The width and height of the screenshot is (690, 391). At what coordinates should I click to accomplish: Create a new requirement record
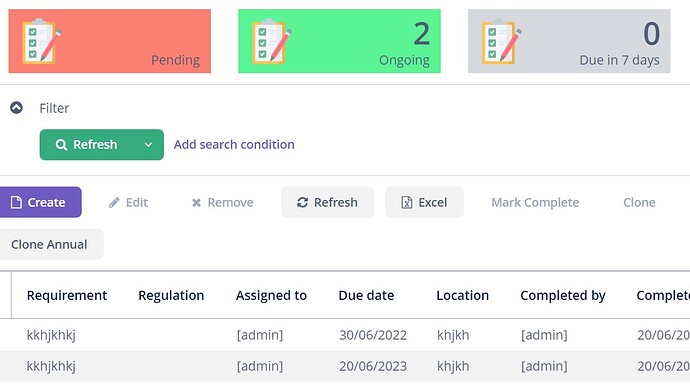[40, 202]
